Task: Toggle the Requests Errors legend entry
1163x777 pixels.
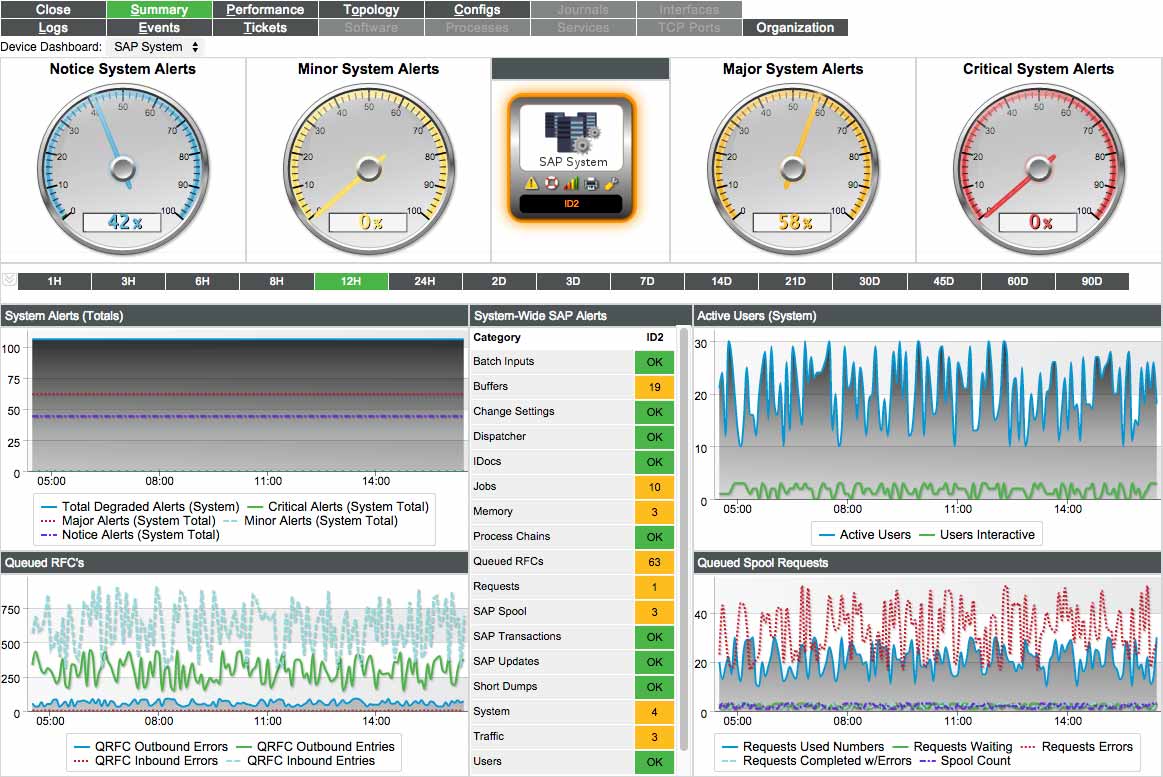Action: point(1077,747)
